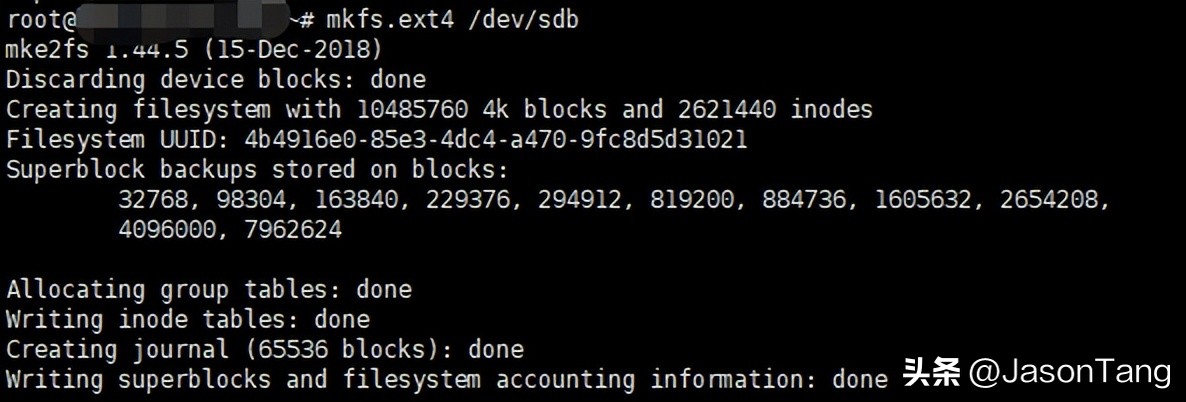Click the 7962624 backup block number
The image size is (1186, 402).
tap(285, 230)
